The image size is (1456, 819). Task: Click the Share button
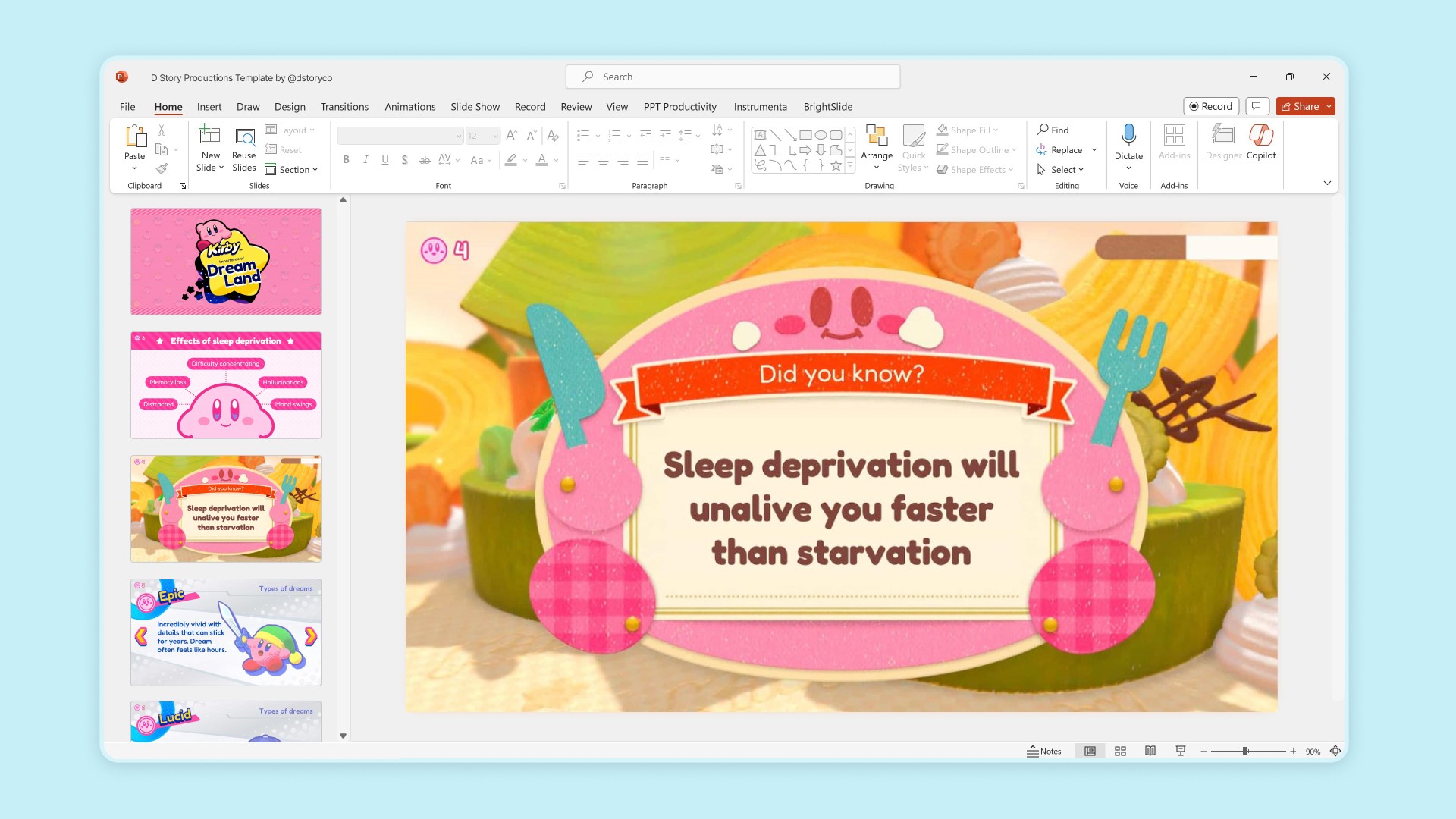(1300, 106)
